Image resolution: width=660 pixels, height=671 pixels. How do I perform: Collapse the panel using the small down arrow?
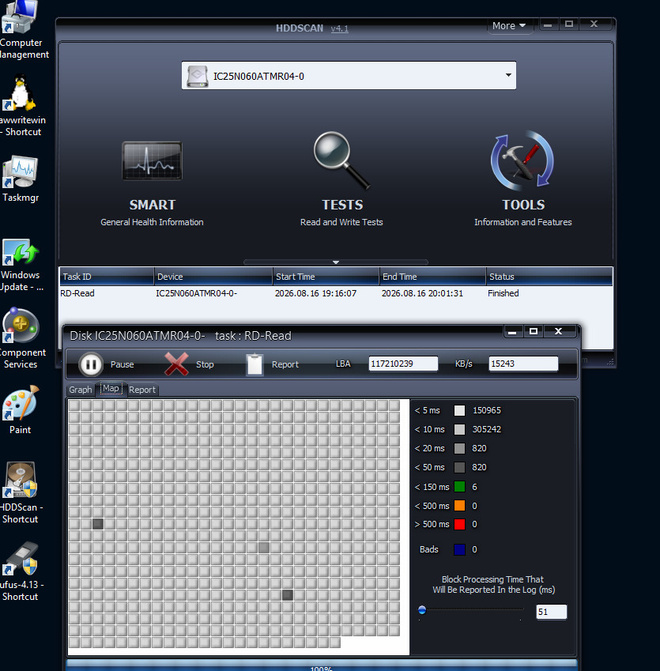[336, 262]
